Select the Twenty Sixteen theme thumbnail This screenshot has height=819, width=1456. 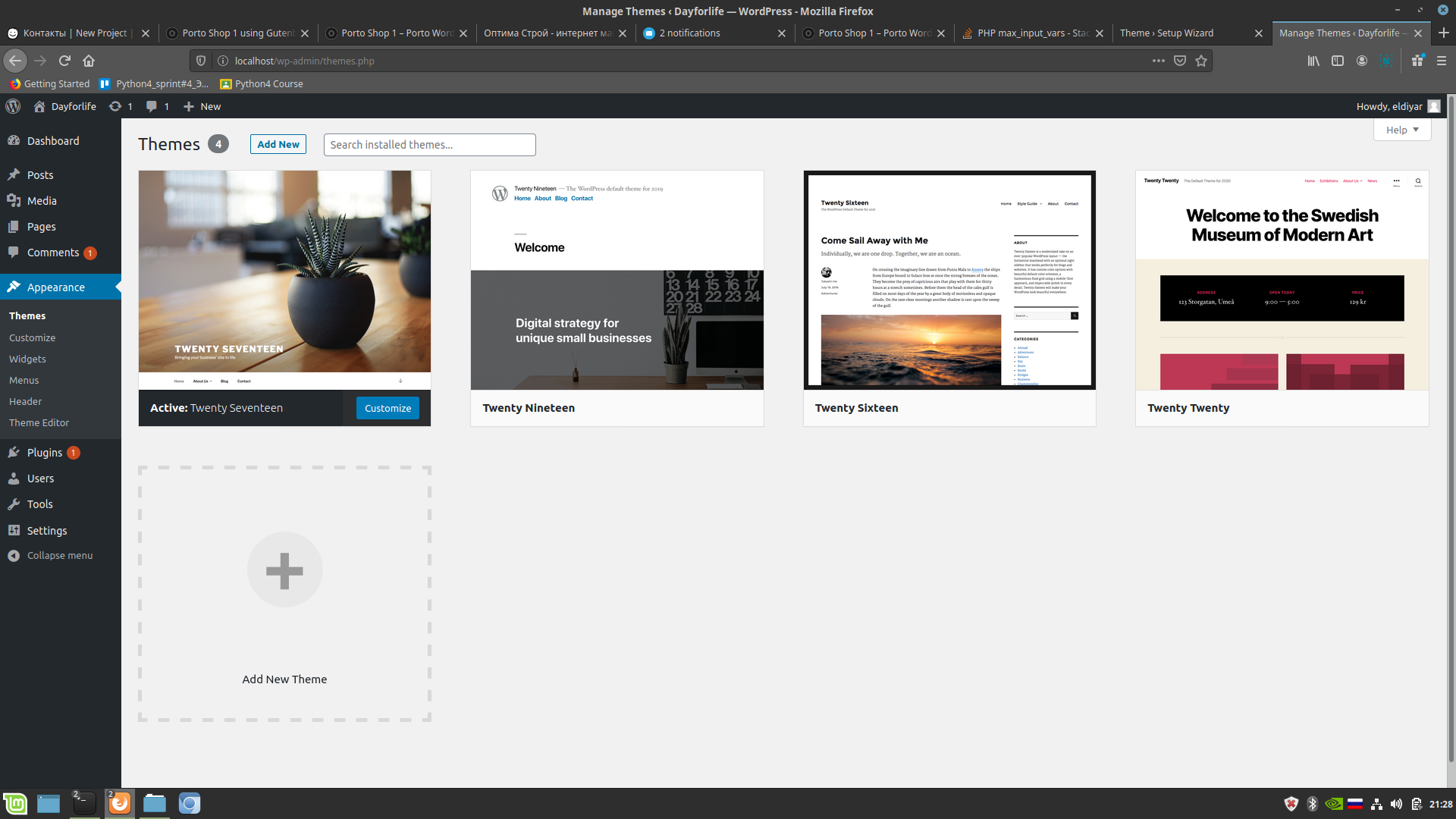(x=949, y=280)
